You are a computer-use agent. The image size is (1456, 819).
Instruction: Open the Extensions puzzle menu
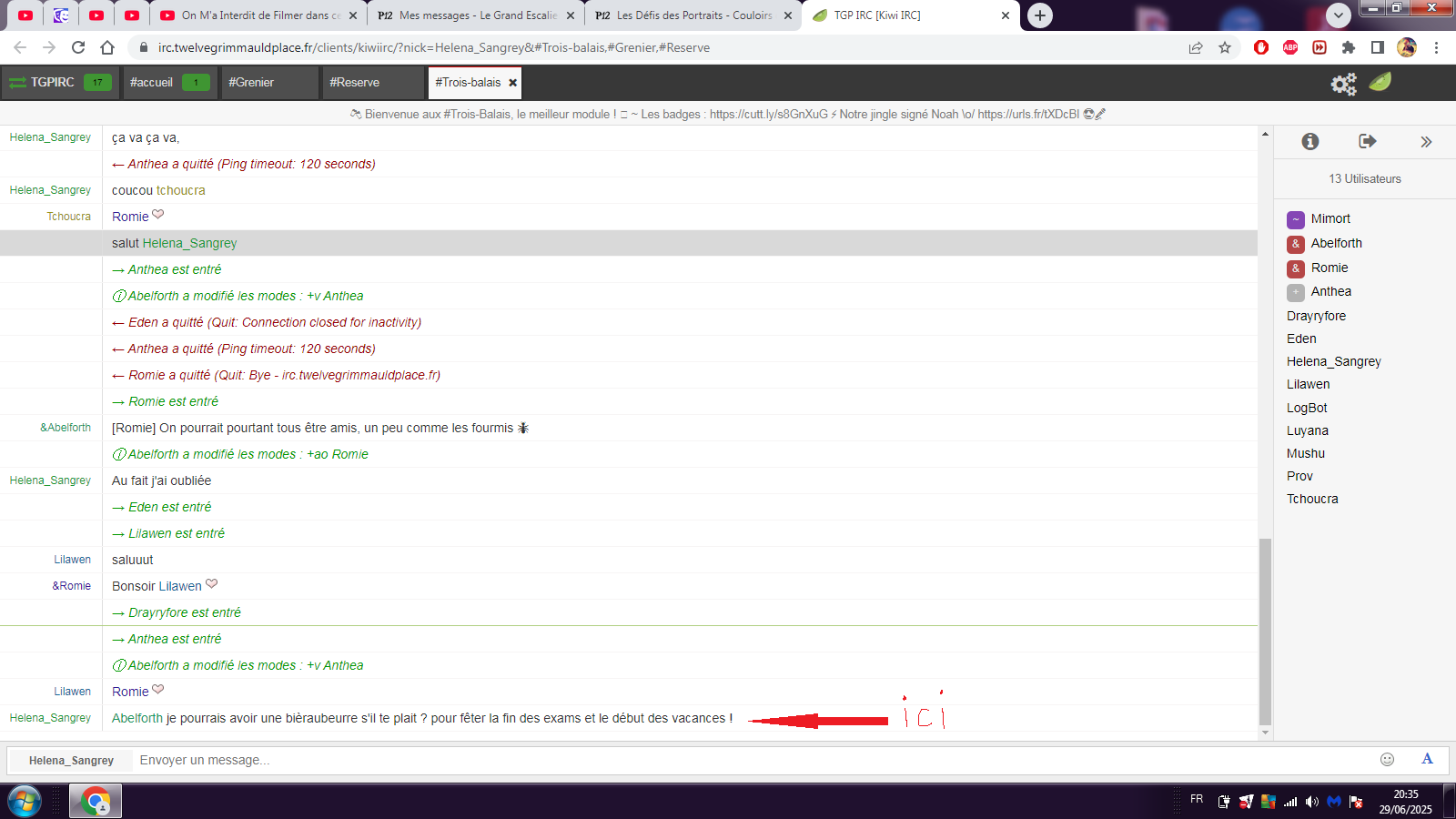1349,47
